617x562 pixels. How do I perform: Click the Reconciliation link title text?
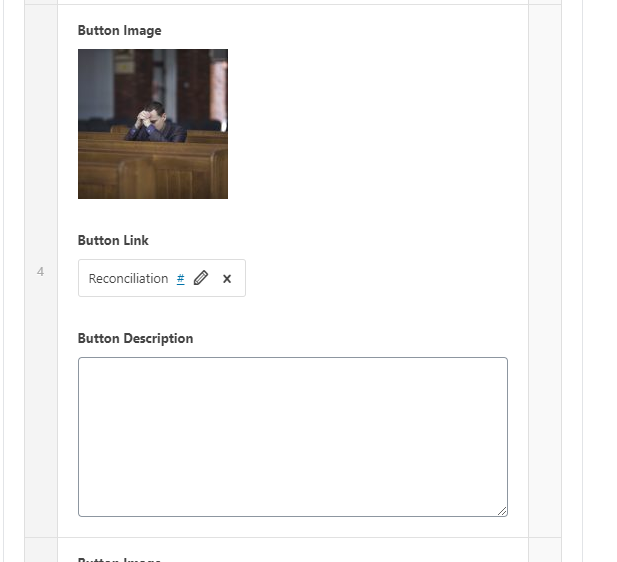pyautogui.click(x=128, y=279)
